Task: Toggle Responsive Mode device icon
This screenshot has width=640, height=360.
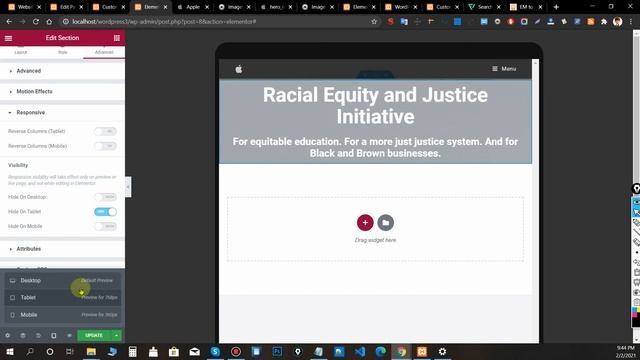Action: (53, 336)
